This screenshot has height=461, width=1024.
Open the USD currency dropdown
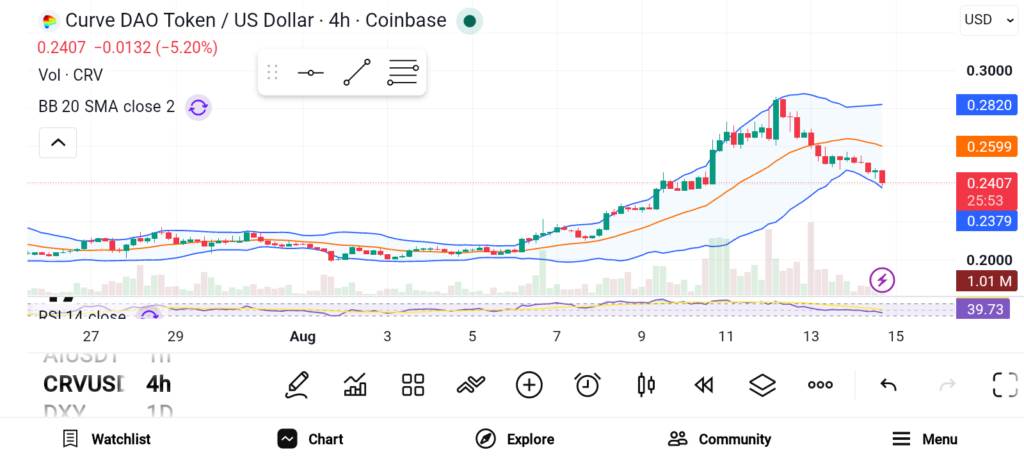[x=989, y=20]
